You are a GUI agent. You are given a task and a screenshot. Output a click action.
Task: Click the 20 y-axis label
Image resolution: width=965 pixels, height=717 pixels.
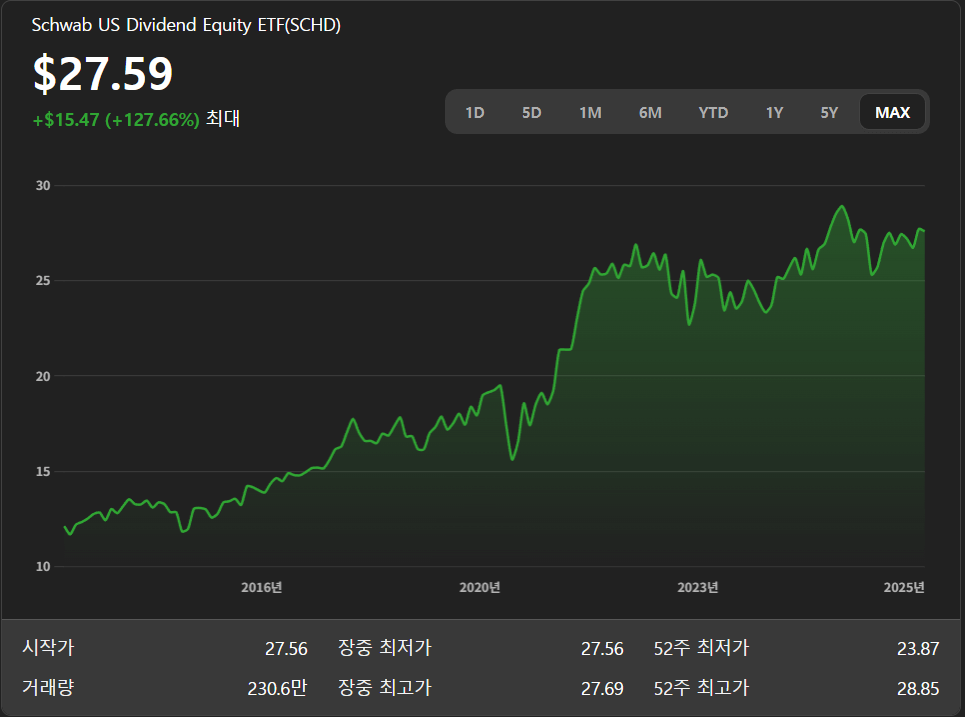click(43, 376)
